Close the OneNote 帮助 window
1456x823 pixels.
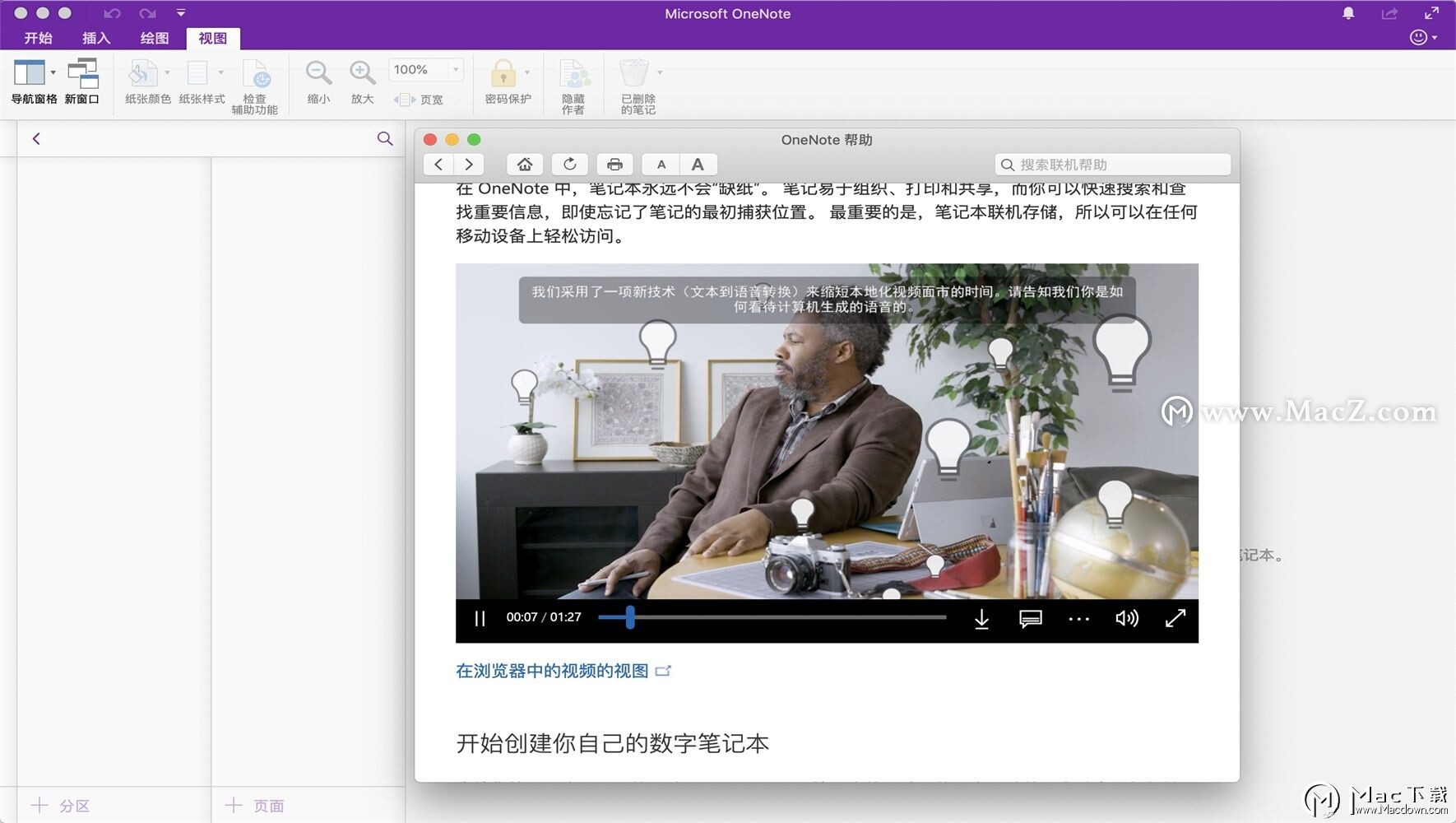pyautogui.click(x=430, y=140)
